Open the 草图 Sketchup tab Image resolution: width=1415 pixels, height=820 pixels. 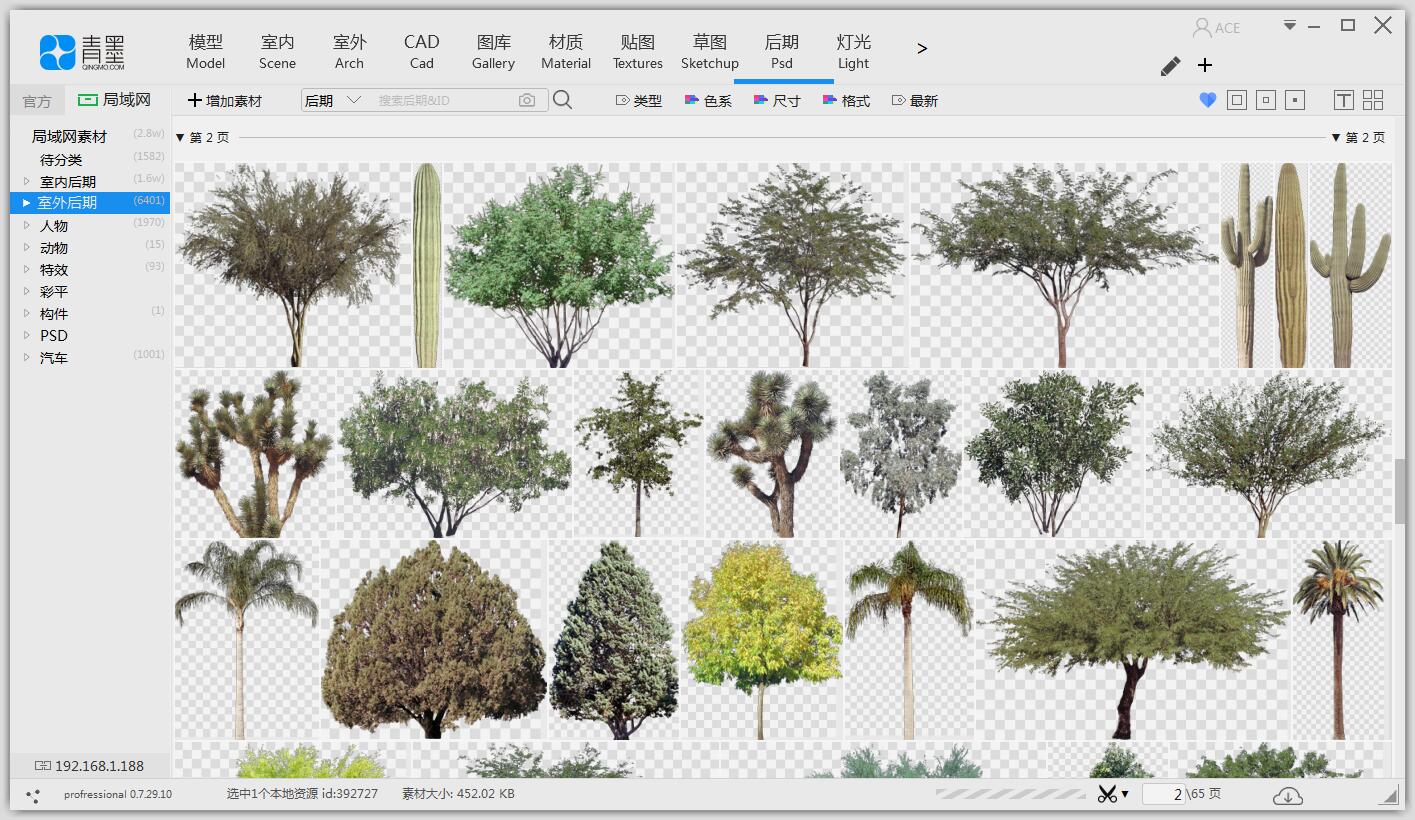click(710, 51)
